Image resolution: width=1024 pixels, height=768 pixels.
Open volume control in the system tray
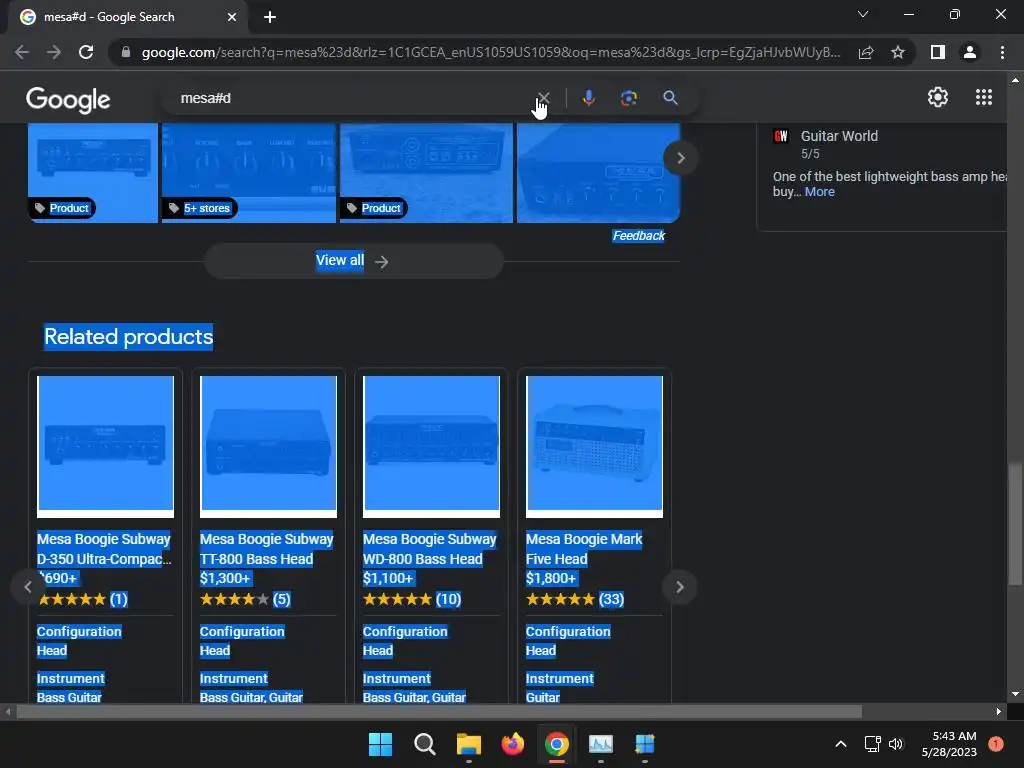tap(896, 744)
